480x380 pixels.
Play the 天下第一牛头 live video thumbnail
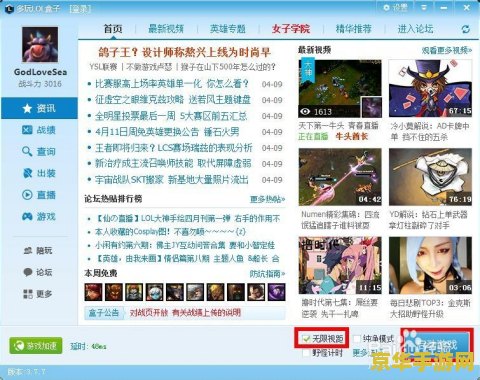point(340,89)
